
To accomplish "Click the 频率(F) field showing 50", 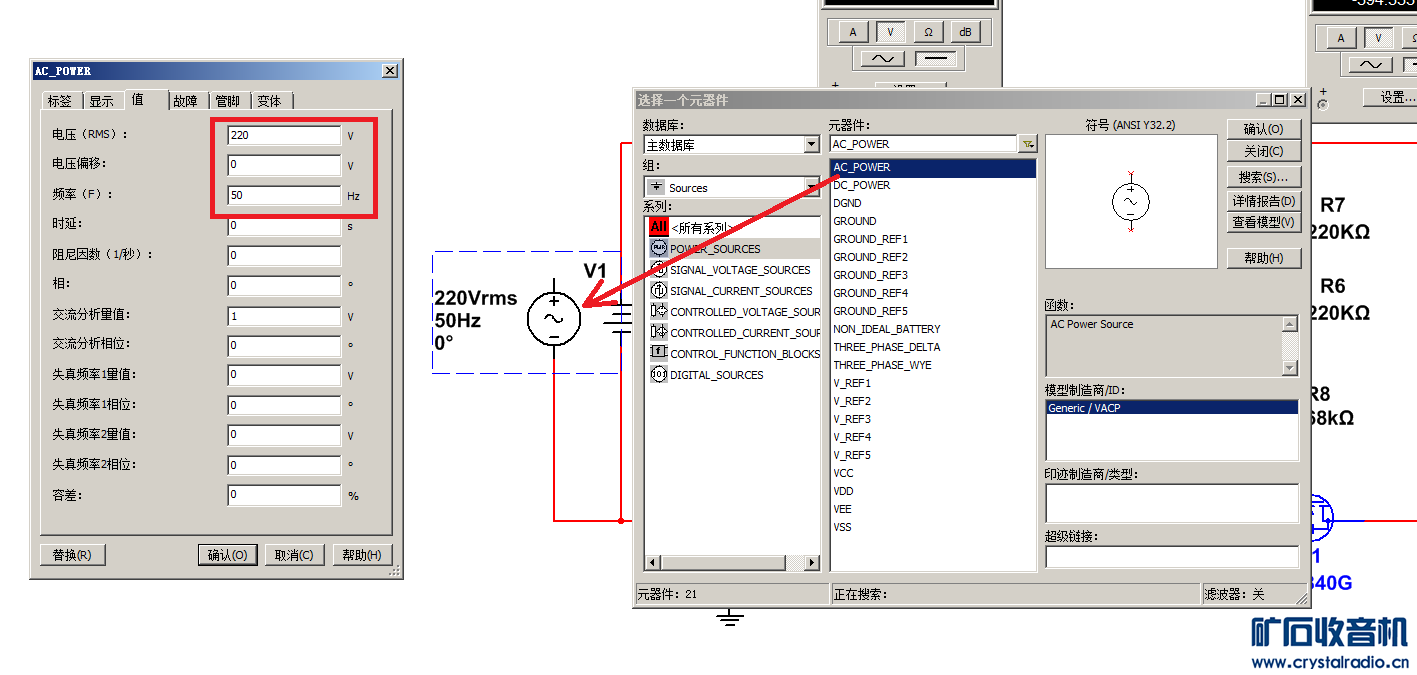I will coord(284,195).
